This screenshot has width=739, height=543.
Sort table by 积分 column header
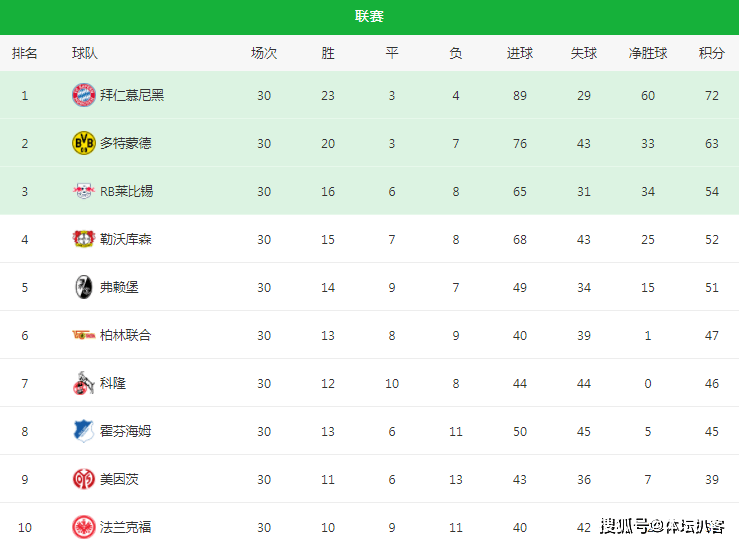point(712,53)
